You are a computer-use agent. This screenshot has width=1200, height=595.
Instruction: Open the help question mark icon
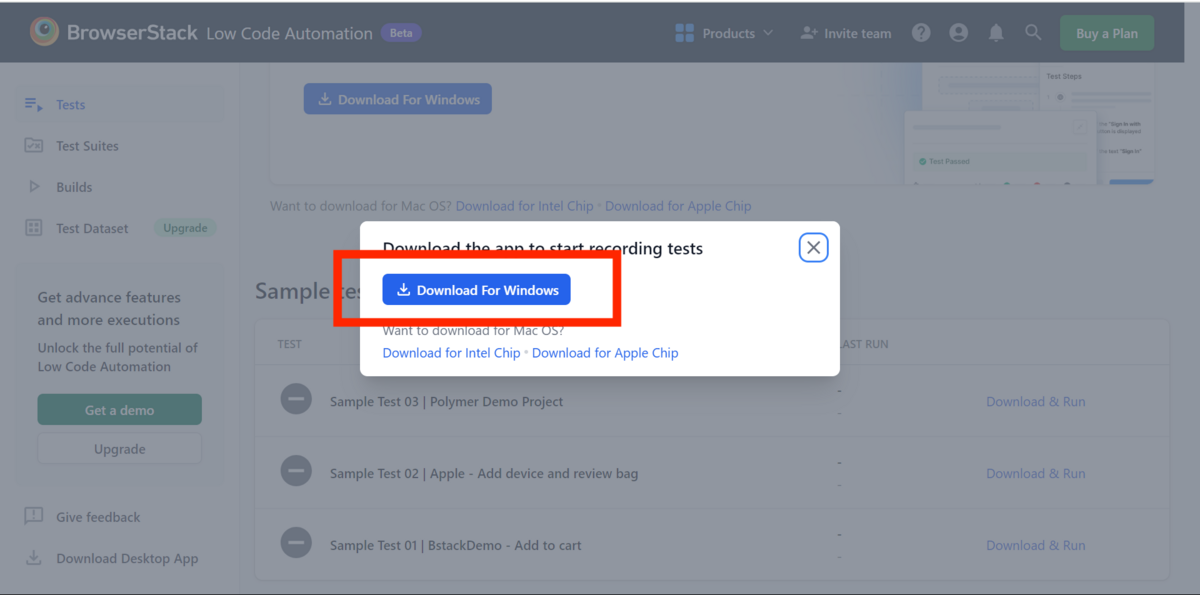(922, 33)
